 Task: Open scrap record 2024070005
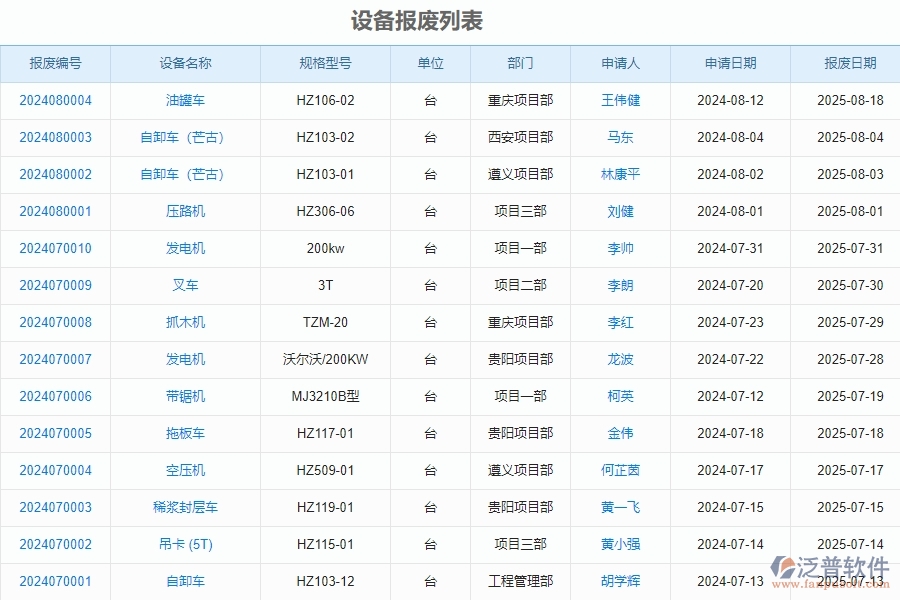tap(55, 433)
